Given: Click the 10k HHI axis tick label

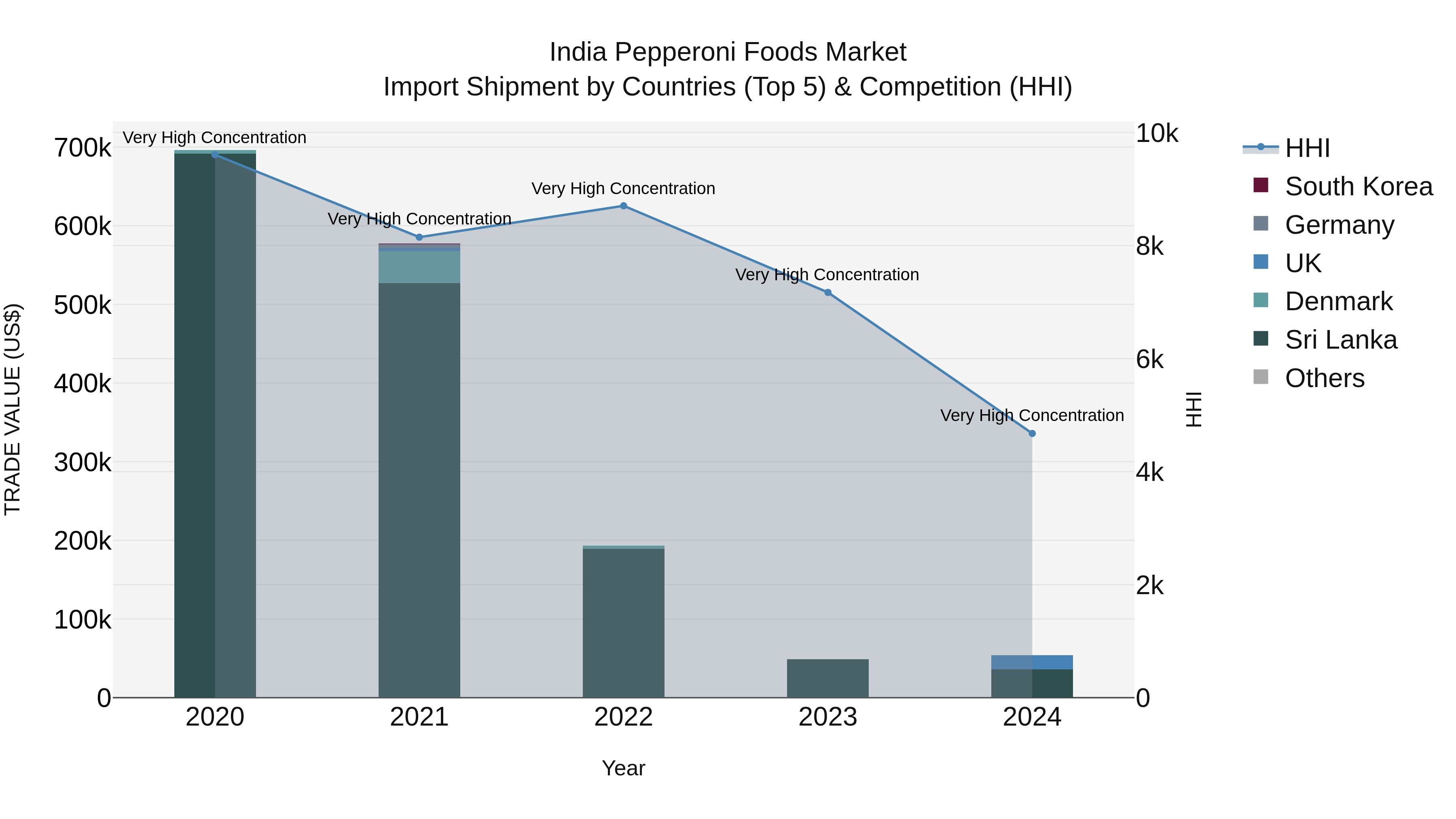Looking at the screenshot, I should click(1157, 133).
